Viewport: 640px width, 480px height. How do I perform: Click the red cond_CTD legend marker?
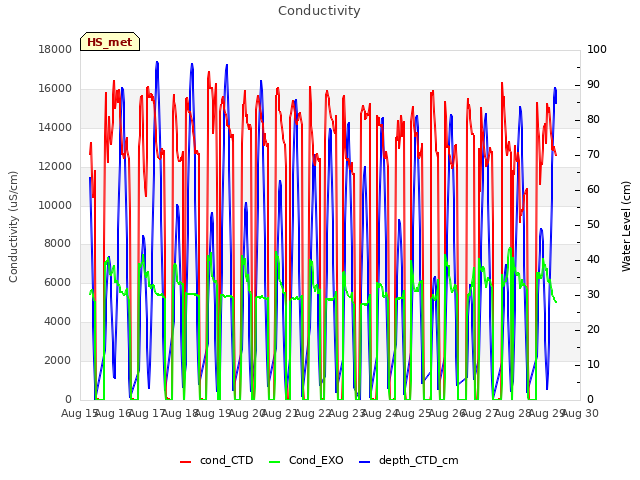[x=185, y=462]
